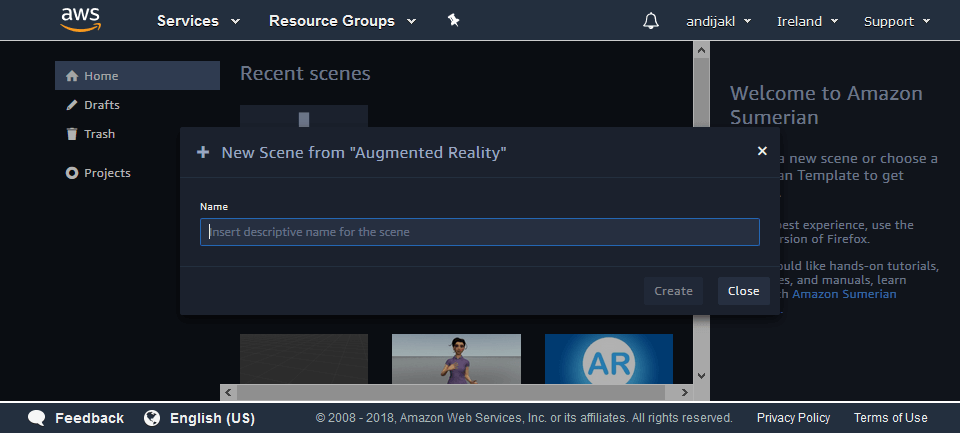This screenshot has height=433, width=960.
Task: Open the andijakl account menu
Action: (719, 21)
